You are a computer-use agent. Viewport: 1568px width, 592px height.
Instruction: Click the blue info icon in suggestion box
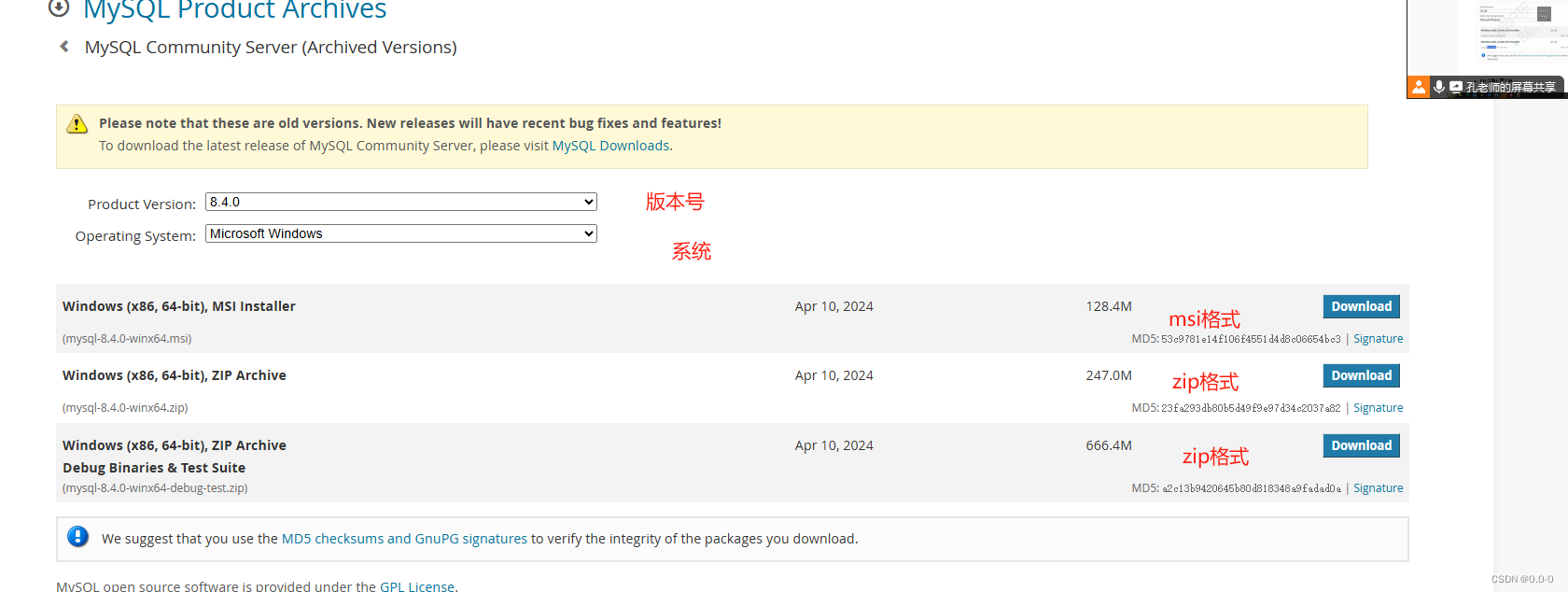[x=78, y=537]
